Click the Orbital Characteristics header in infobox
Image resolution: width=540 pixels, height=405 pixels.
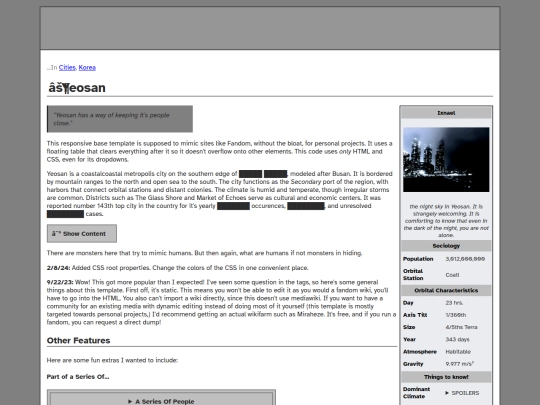pyautogui.click(x=446, y=290)
